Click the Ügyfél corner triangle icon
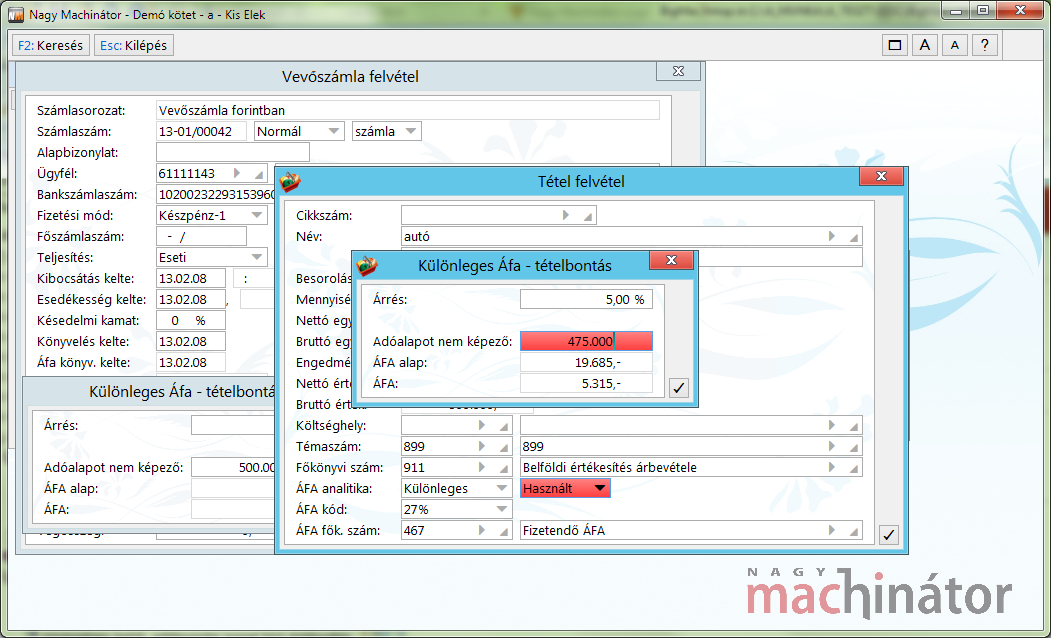Viewport: 1051px width, 638px height. [x=258, y=174]
